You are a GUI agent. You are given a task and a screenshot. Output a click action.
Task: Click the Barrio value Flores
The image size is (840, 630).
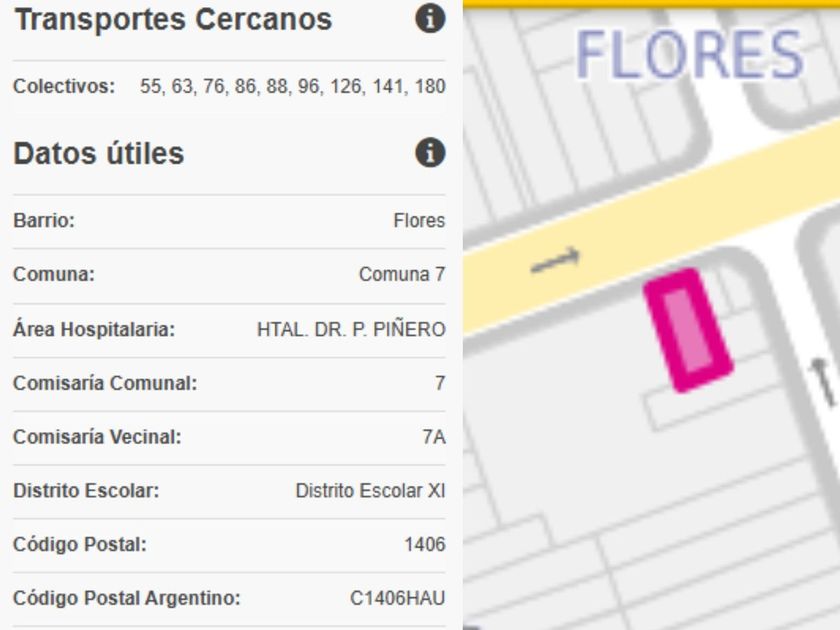[419, 221]
